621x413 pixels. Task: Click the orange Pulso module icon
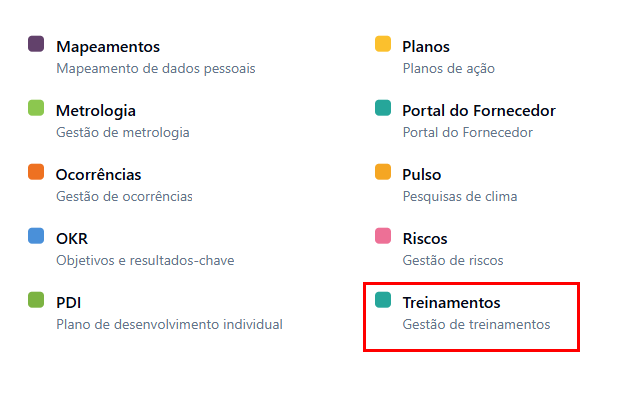coord(382,172)
